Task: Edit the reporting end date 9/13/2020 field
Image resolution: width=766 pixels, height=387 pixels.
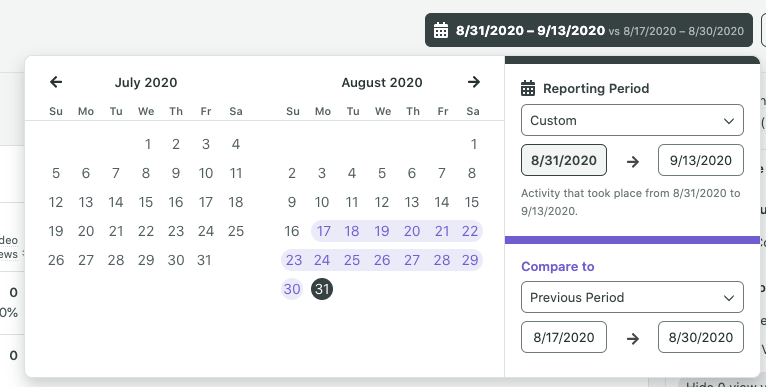Action: [x=701, y=160]
